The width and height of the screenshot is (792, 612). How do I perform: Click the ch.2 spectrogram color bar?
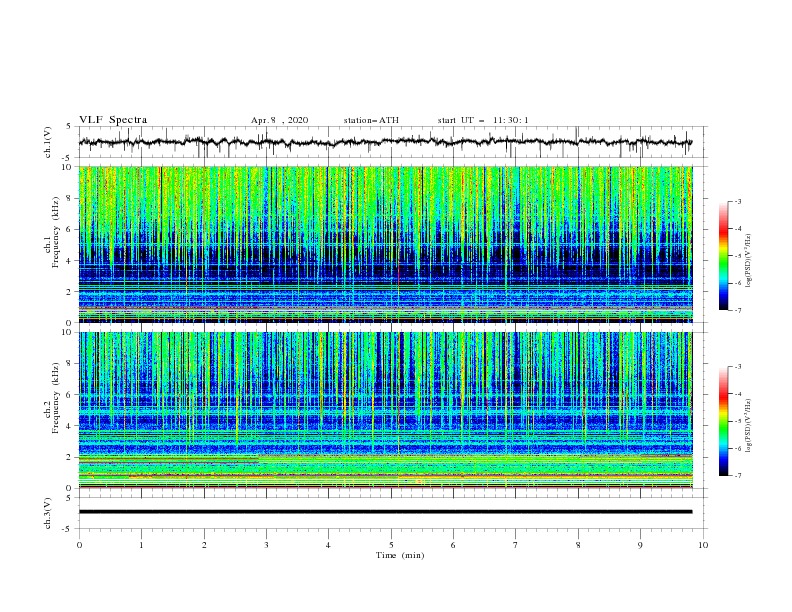point(724,421)
